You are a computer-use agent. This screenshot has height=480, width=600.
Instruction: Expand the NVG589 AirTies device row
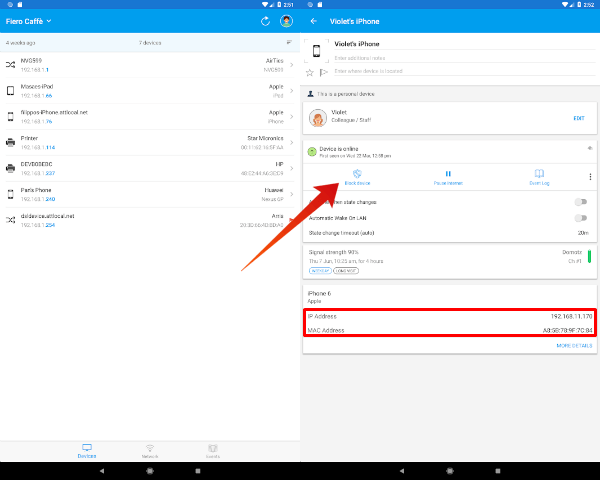click(x=292, y=65)
